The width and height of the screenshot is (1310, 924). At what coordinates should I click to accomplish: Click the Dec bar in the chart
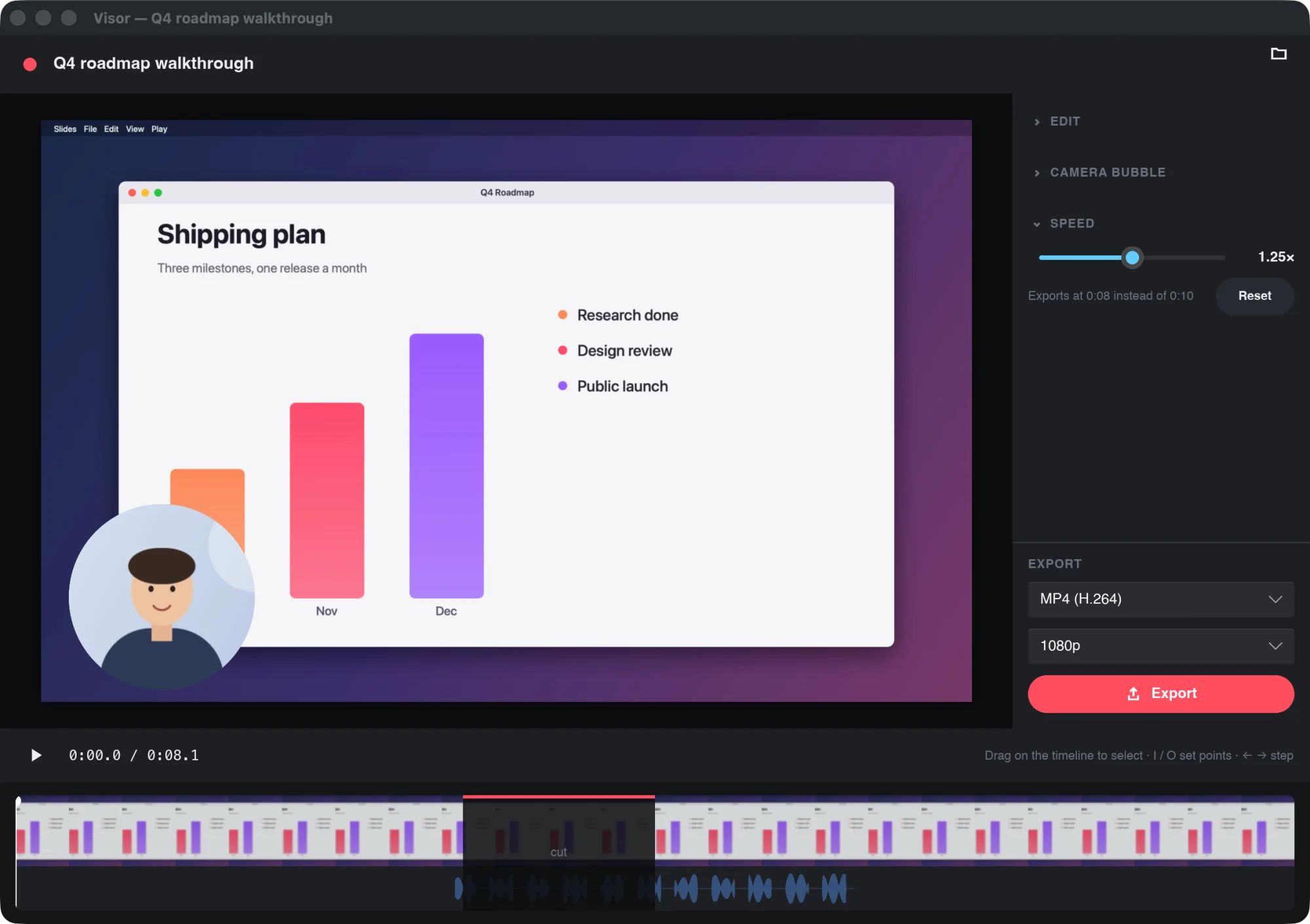447,466
